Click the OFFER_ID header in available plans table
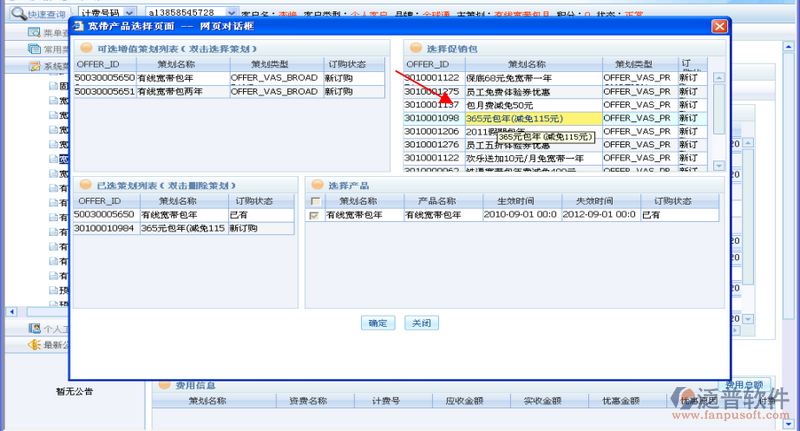The height and width of the screenshot is (431, 800). 105,64
